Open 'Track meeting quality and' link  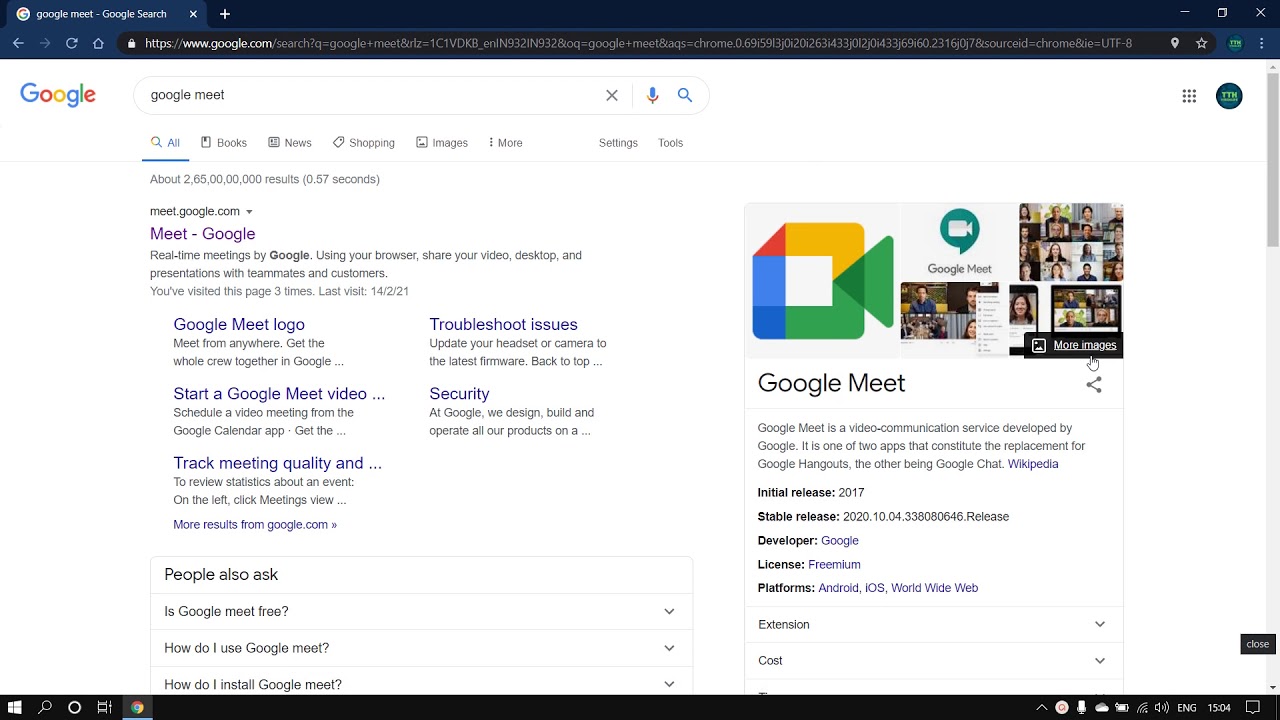pos(277,463)
